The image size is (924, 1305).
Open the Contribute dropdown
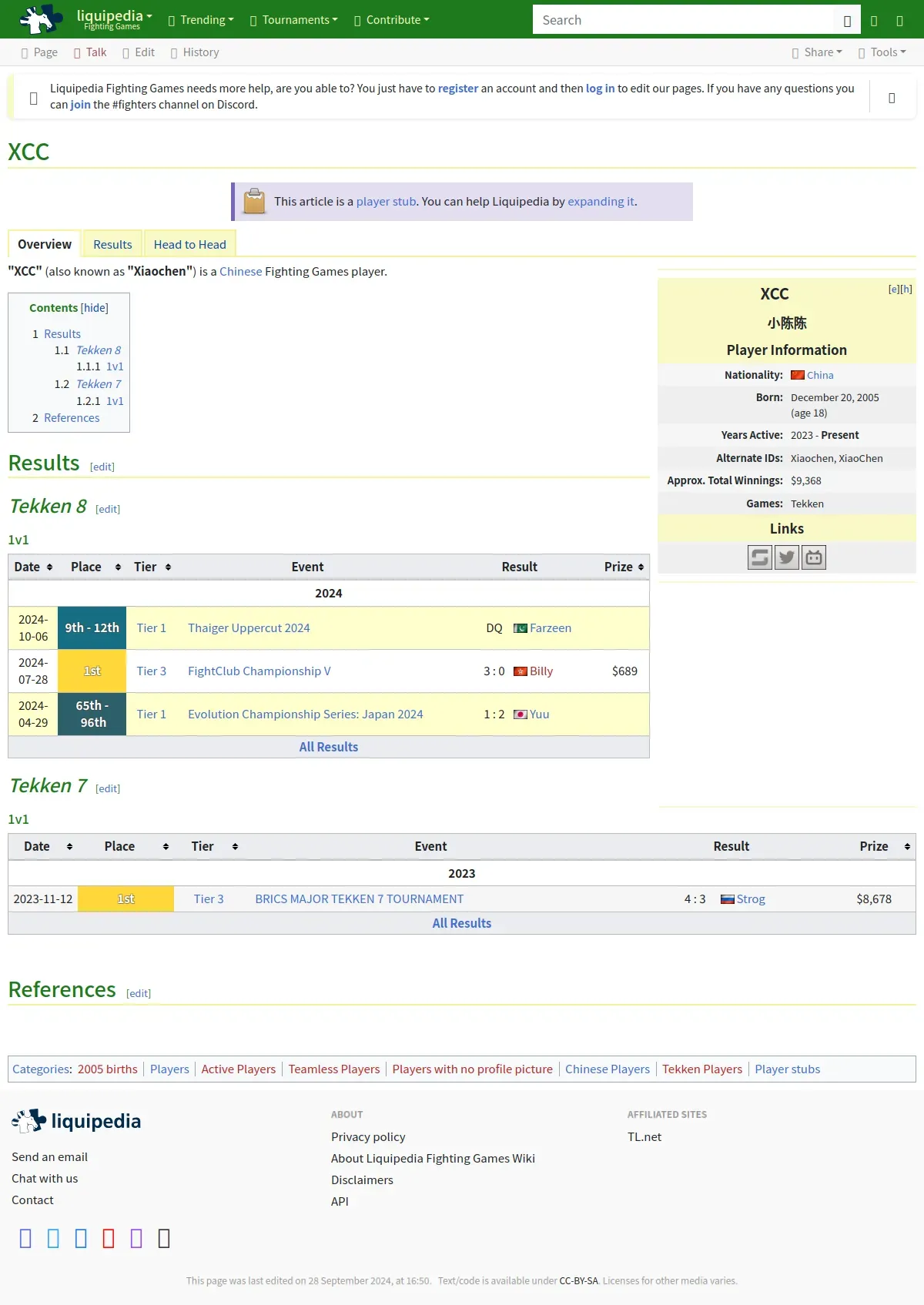[x=392, y=20]
